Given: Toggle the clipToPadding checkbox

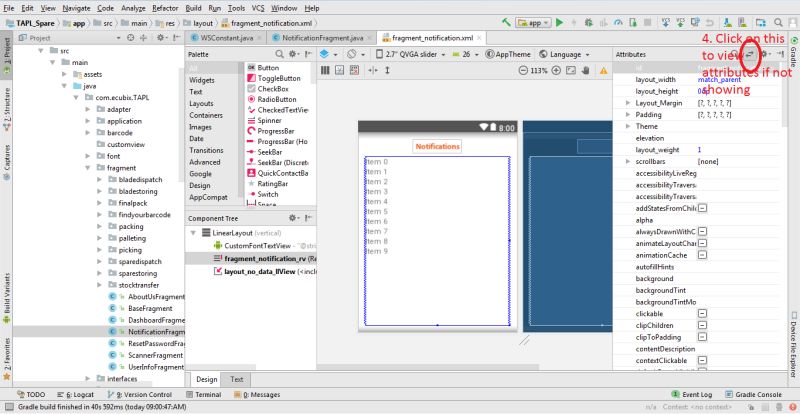Looking at the screenshot, I should [x=703, y=337].
